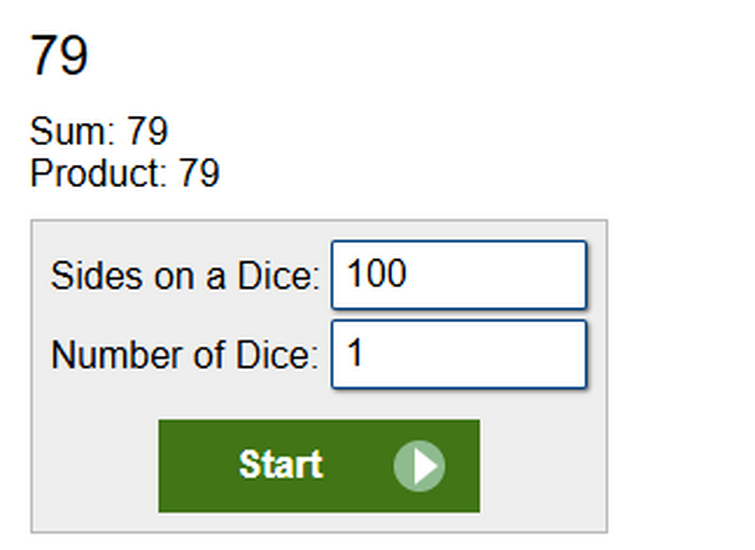Click empty space inside sides input box
Viewport: 755px width, 550px height.
(496, 275)
